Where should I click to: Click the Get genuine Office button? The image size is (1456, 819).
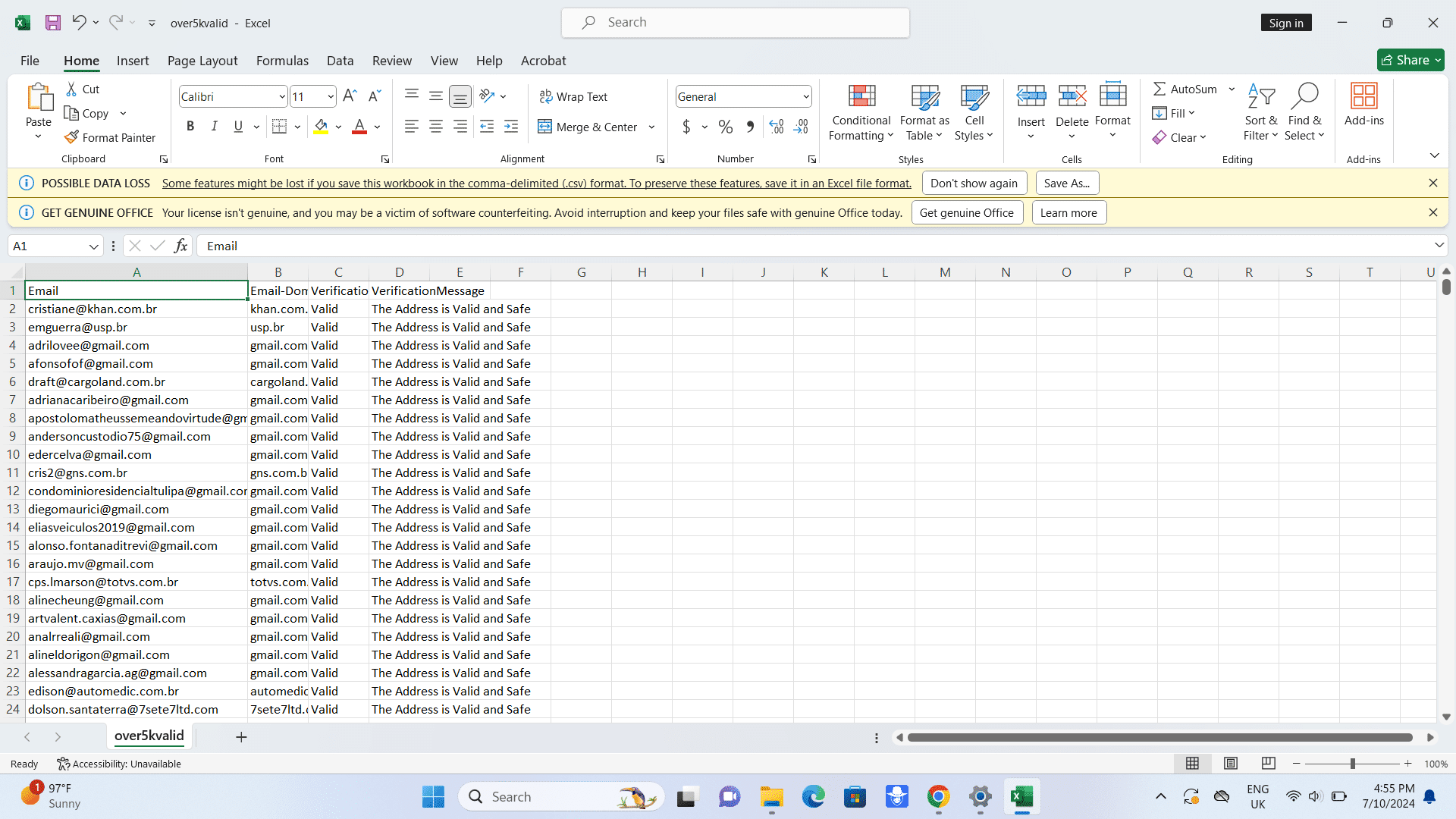coord(966,212)
